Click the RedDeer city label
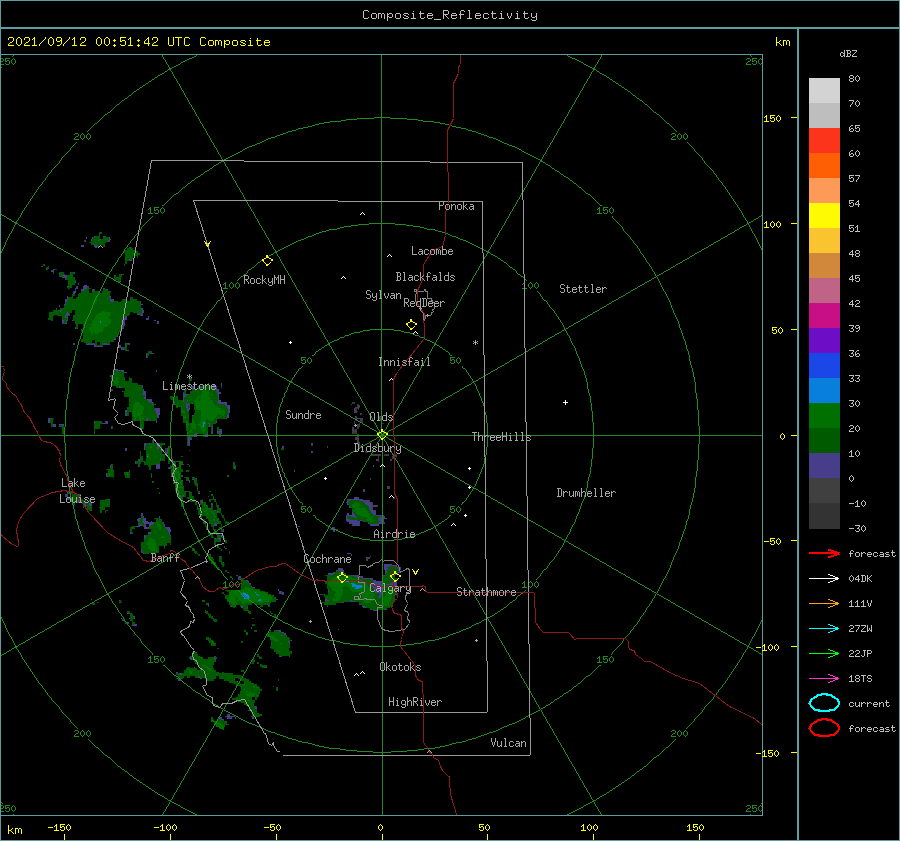900x841 pixels. [x=424, y=303]
